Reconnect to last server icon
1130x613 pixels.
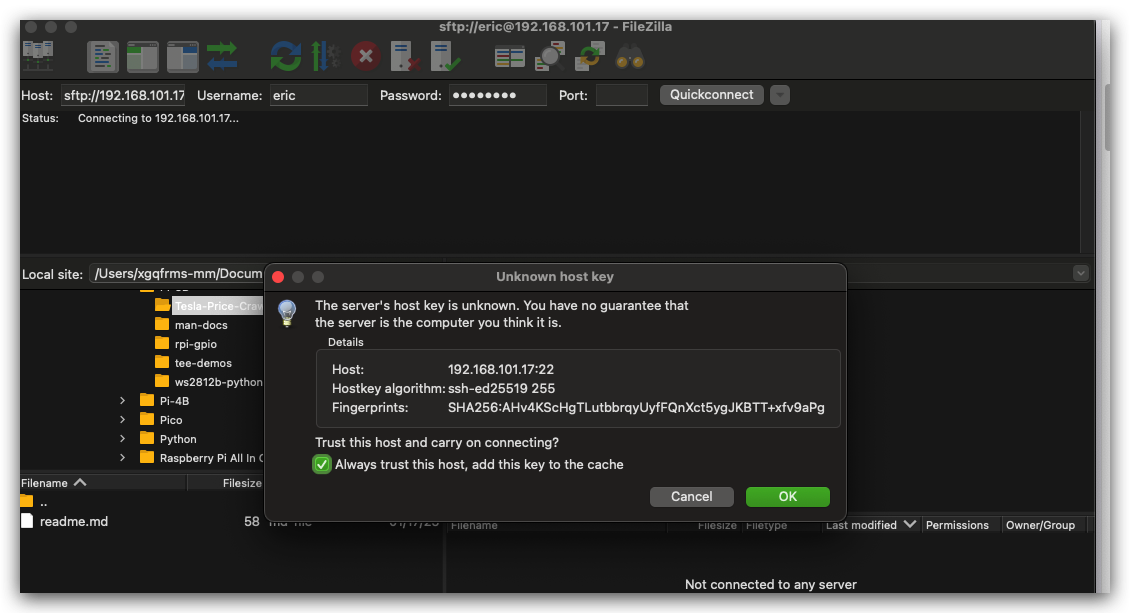[x=445, y=56]
